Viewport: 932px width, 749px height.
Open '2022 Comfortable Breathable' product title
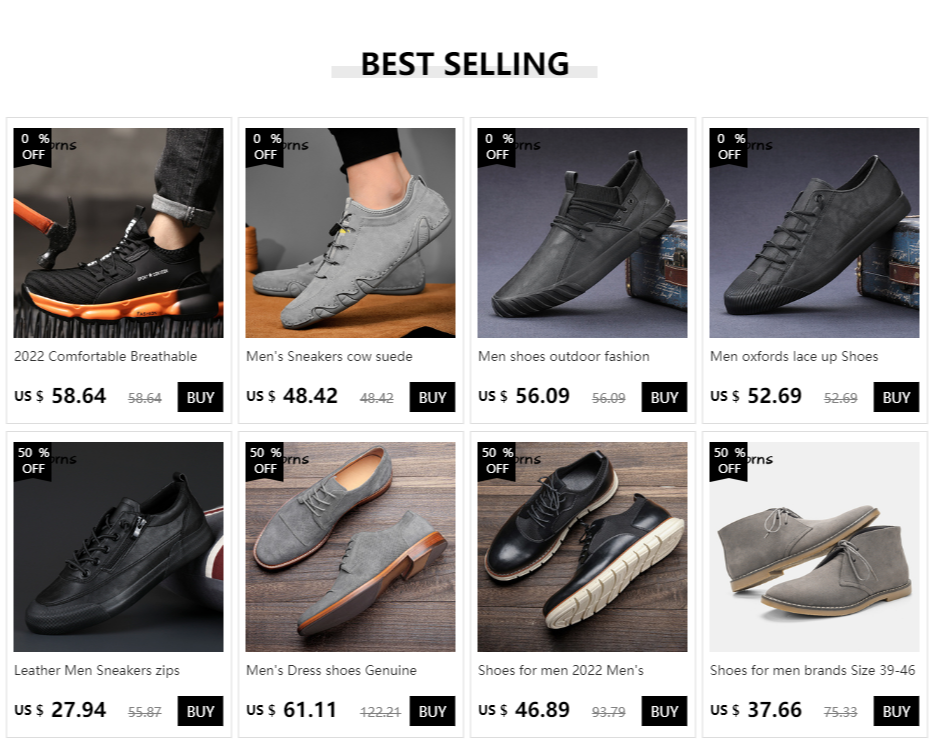106,356
